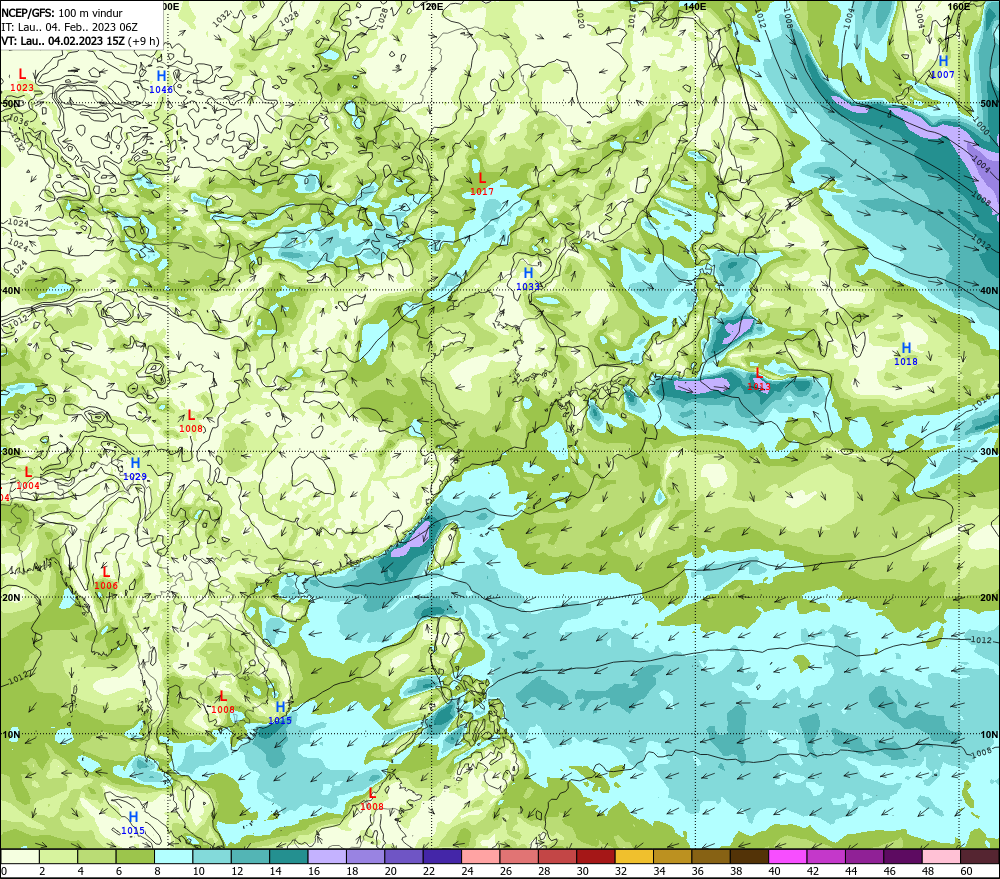Click the H 1015 high beside Vietnam coast
Screen dimensions: 1000x879
(x=280, y=713)
